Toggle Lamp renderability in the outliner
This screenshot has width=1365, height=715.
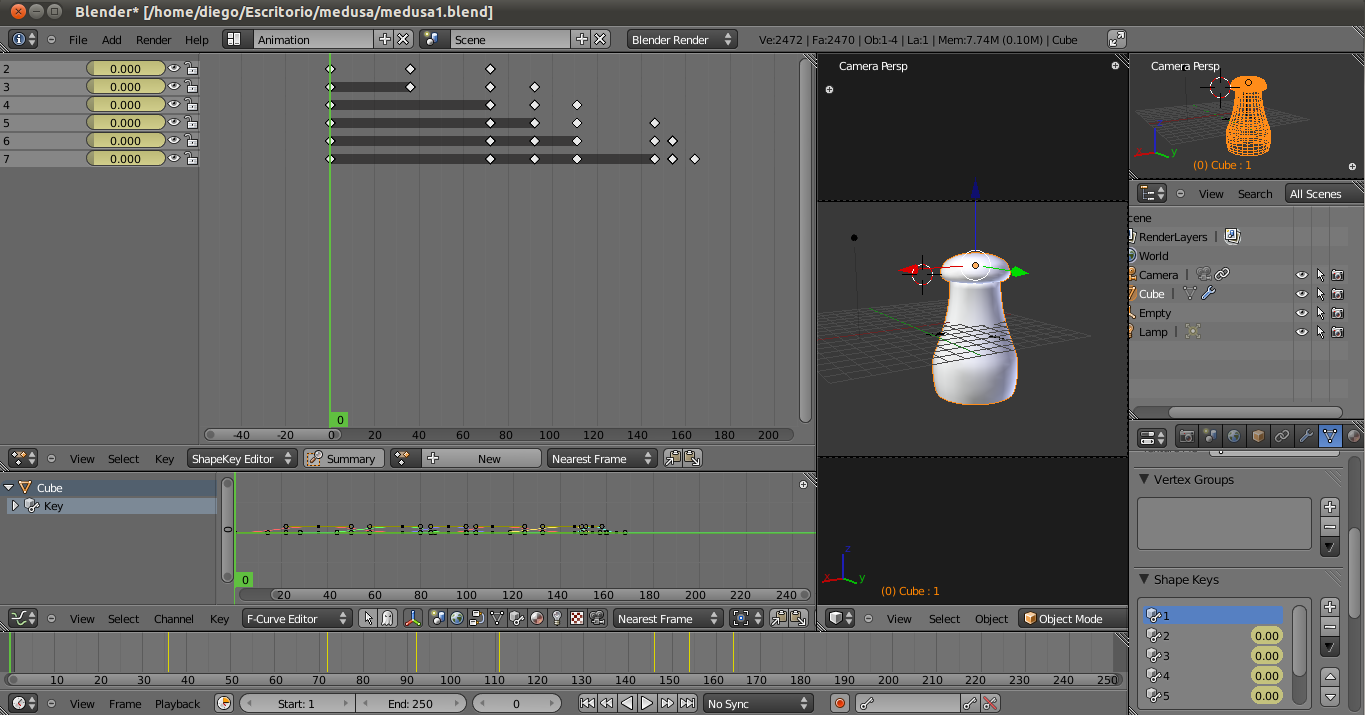tap(1337, 332)
